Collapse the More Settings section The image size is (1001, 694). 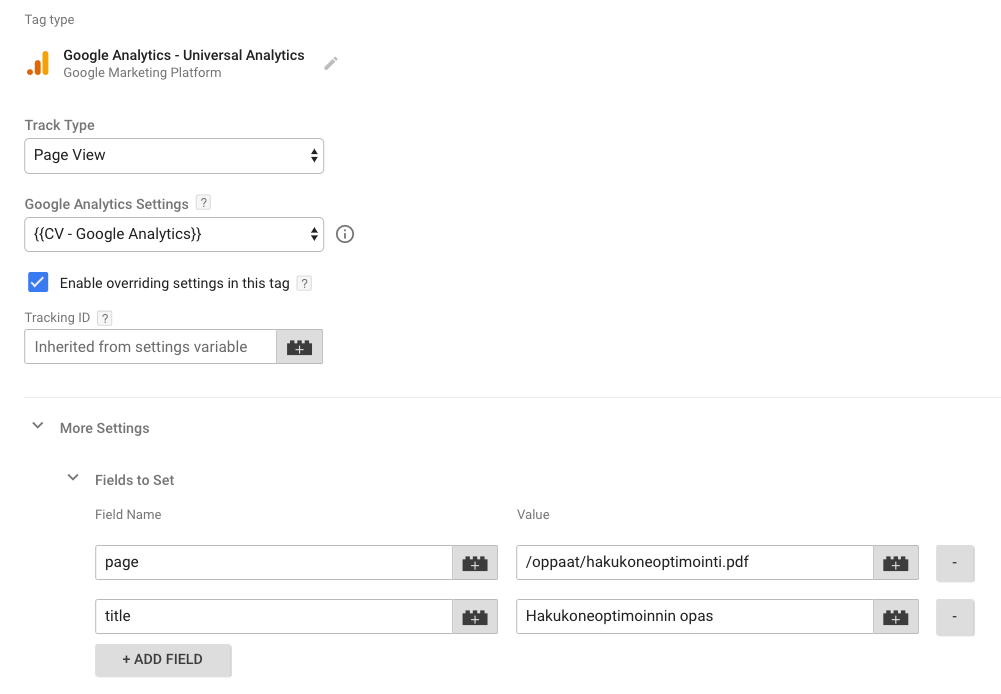pos(38,426)
